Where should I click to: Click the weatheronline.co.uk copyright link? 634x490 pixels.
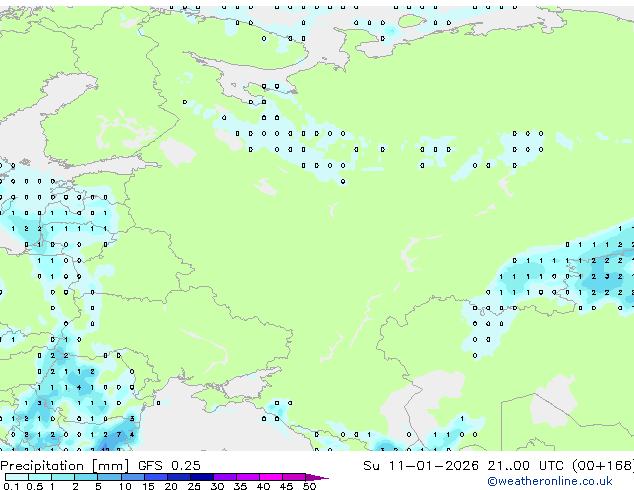[x=550, y=481]
